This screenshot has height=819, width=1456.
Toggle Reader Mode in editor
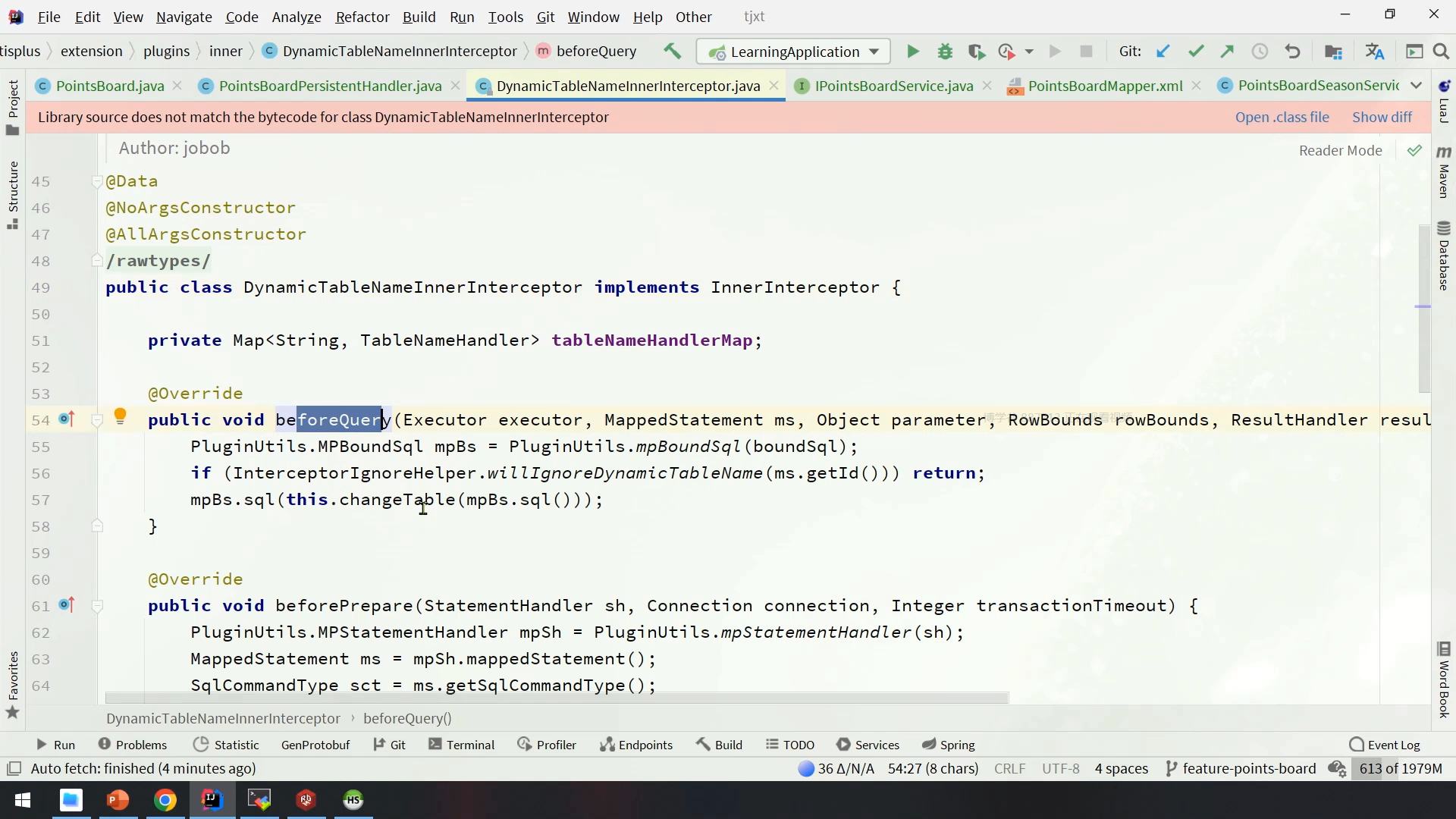[1340, 150]
